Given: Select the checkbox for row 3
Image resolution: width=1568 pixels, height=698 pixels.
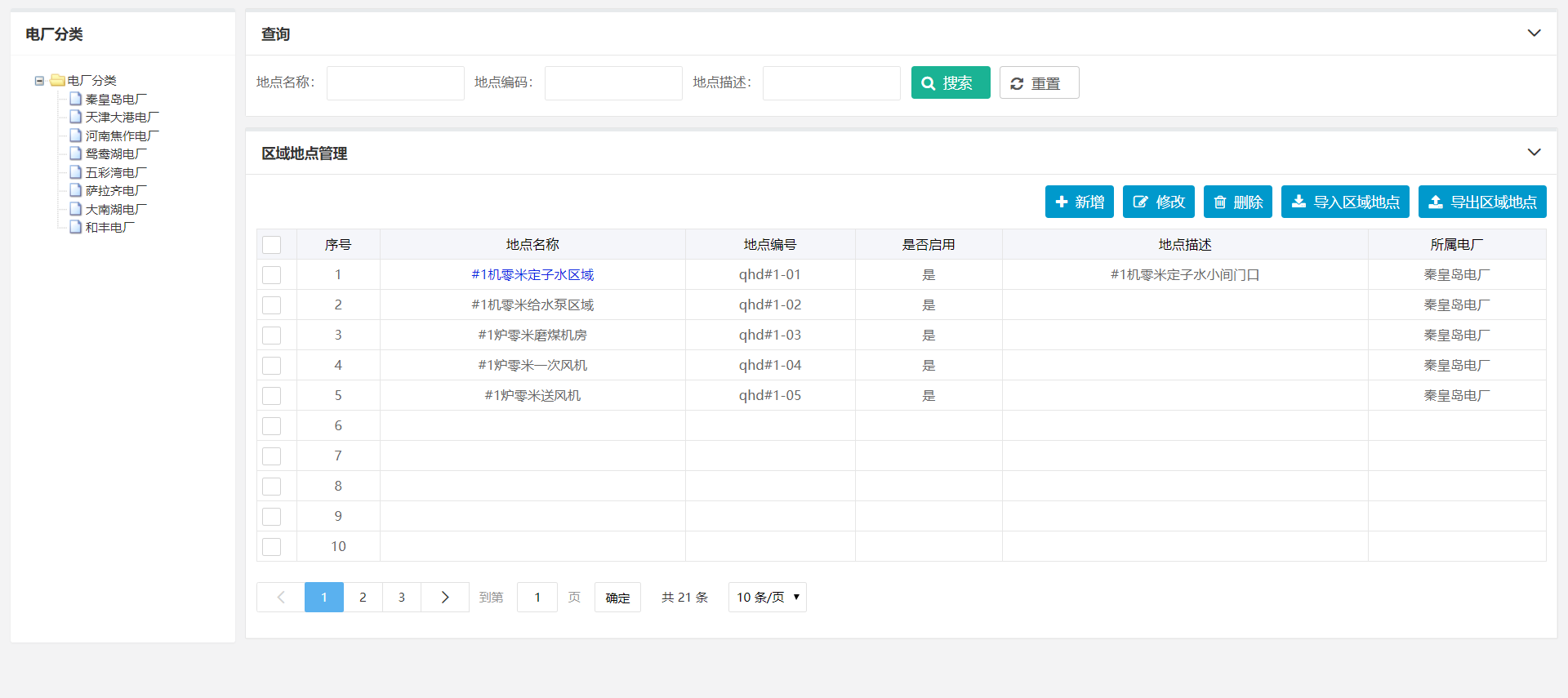Looking at the screenshot, I should (x=272, y=336).
